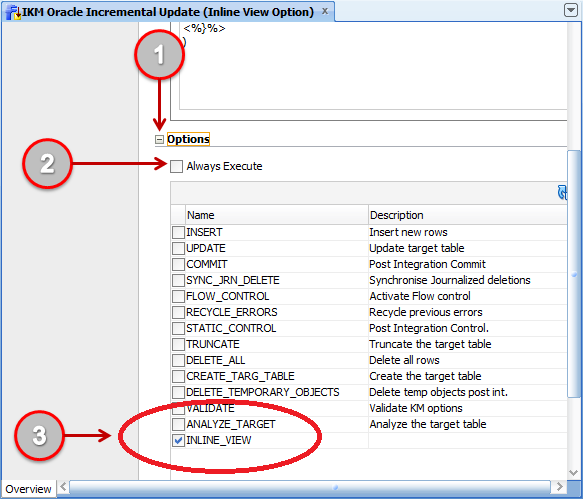583x499 pixels.
Task: Check the ANALYZE_TARGET option box
Action: (178, 424)
